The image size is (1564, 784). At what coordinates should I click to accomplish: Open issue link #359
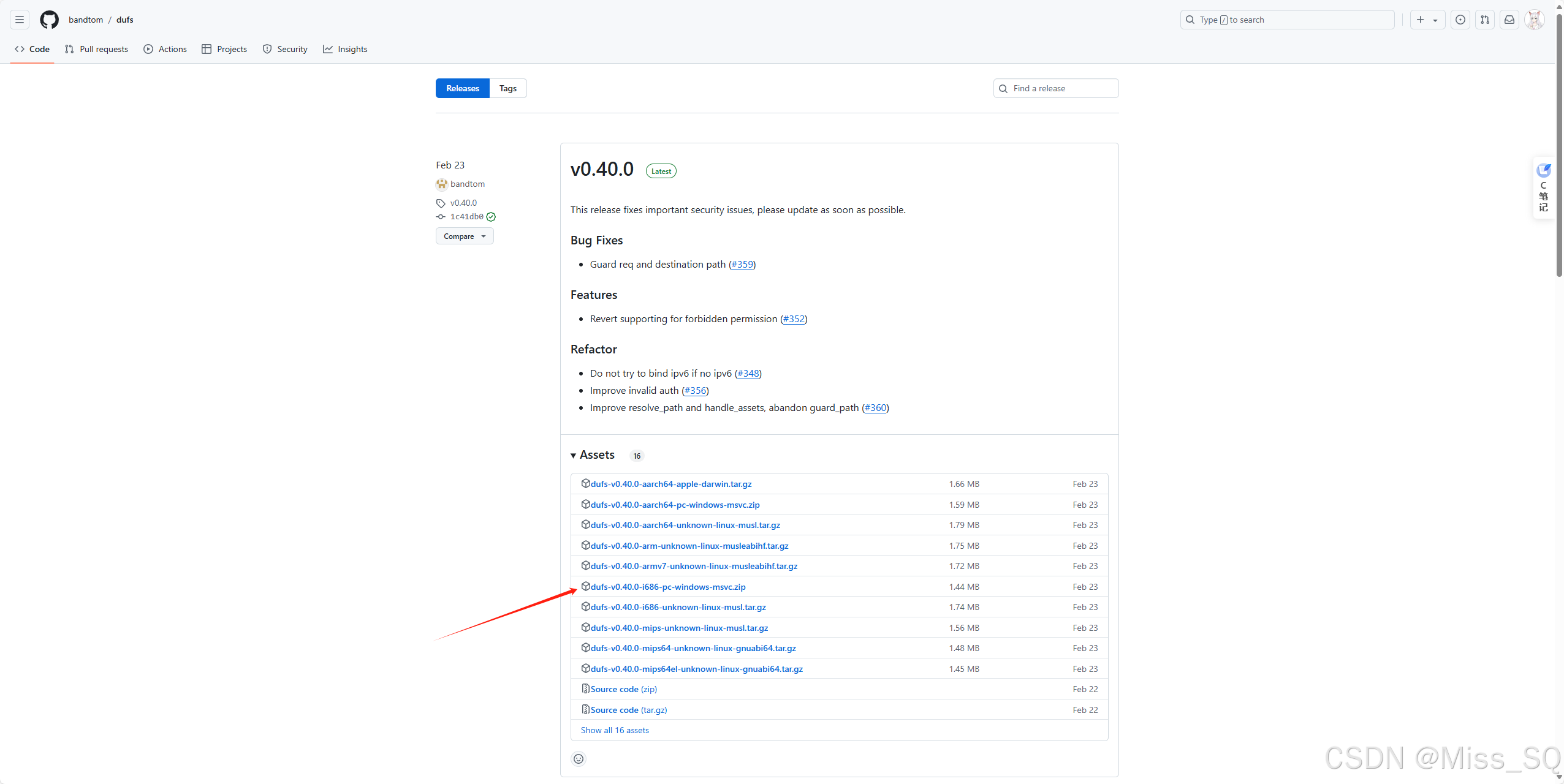[742, 265]
